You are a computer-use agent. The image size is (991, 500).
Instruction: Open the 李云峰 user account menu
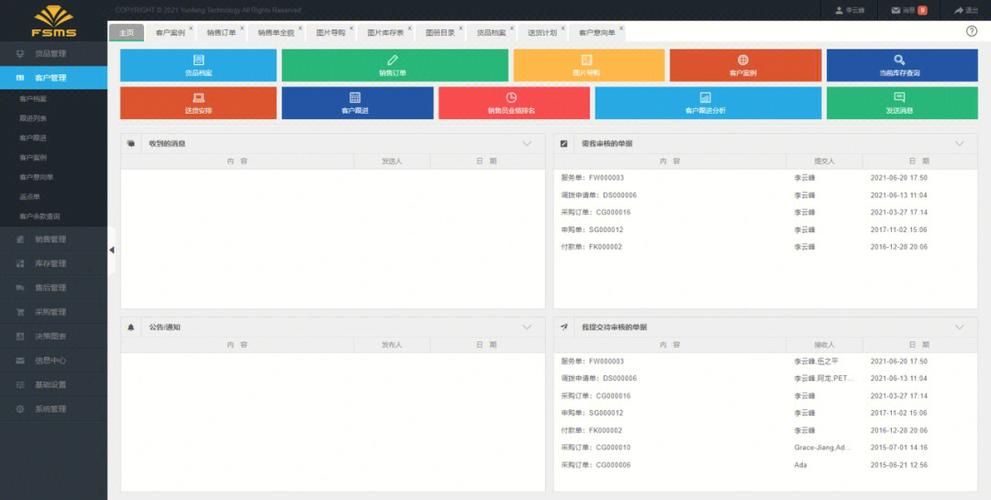click(x=850, y=10)
